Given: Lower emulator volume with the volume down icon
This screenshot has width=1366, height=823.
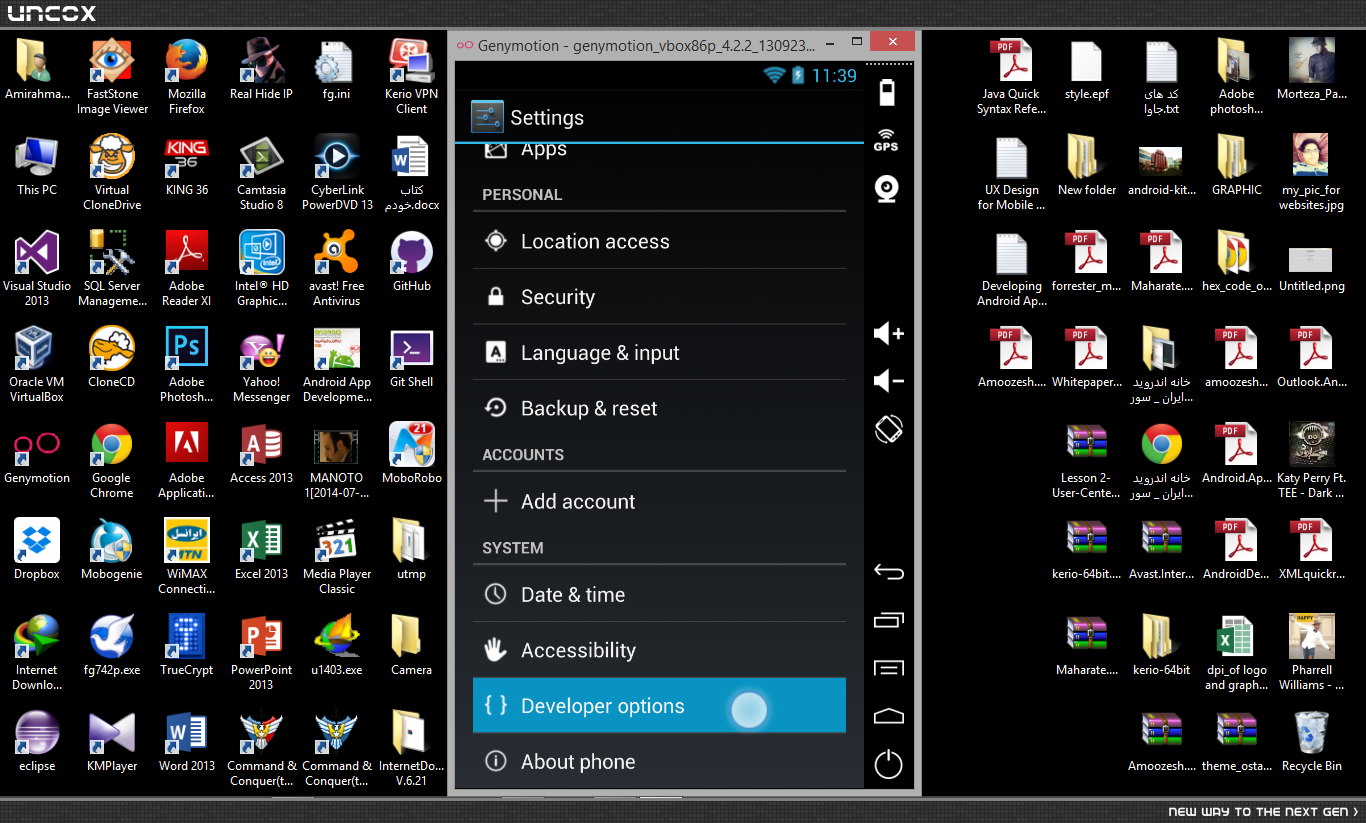Looking at the screenshot, I should [x=888, y=381].
